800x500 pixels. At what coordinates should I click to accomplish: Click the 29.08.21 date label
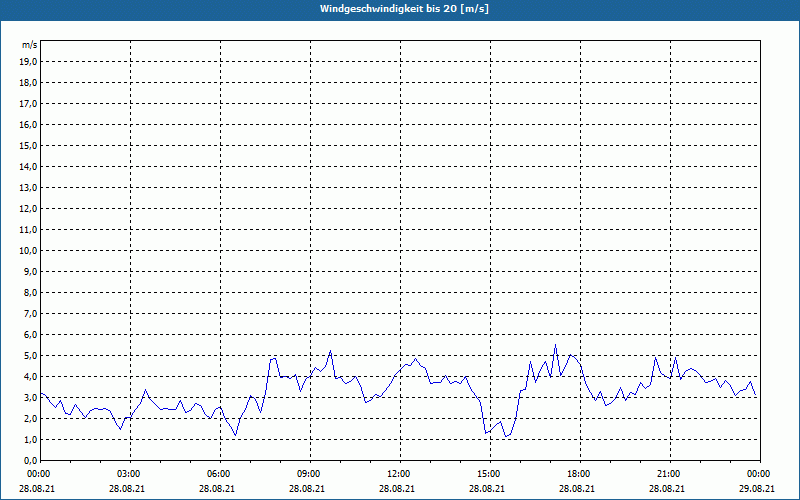tap(757, 489)
